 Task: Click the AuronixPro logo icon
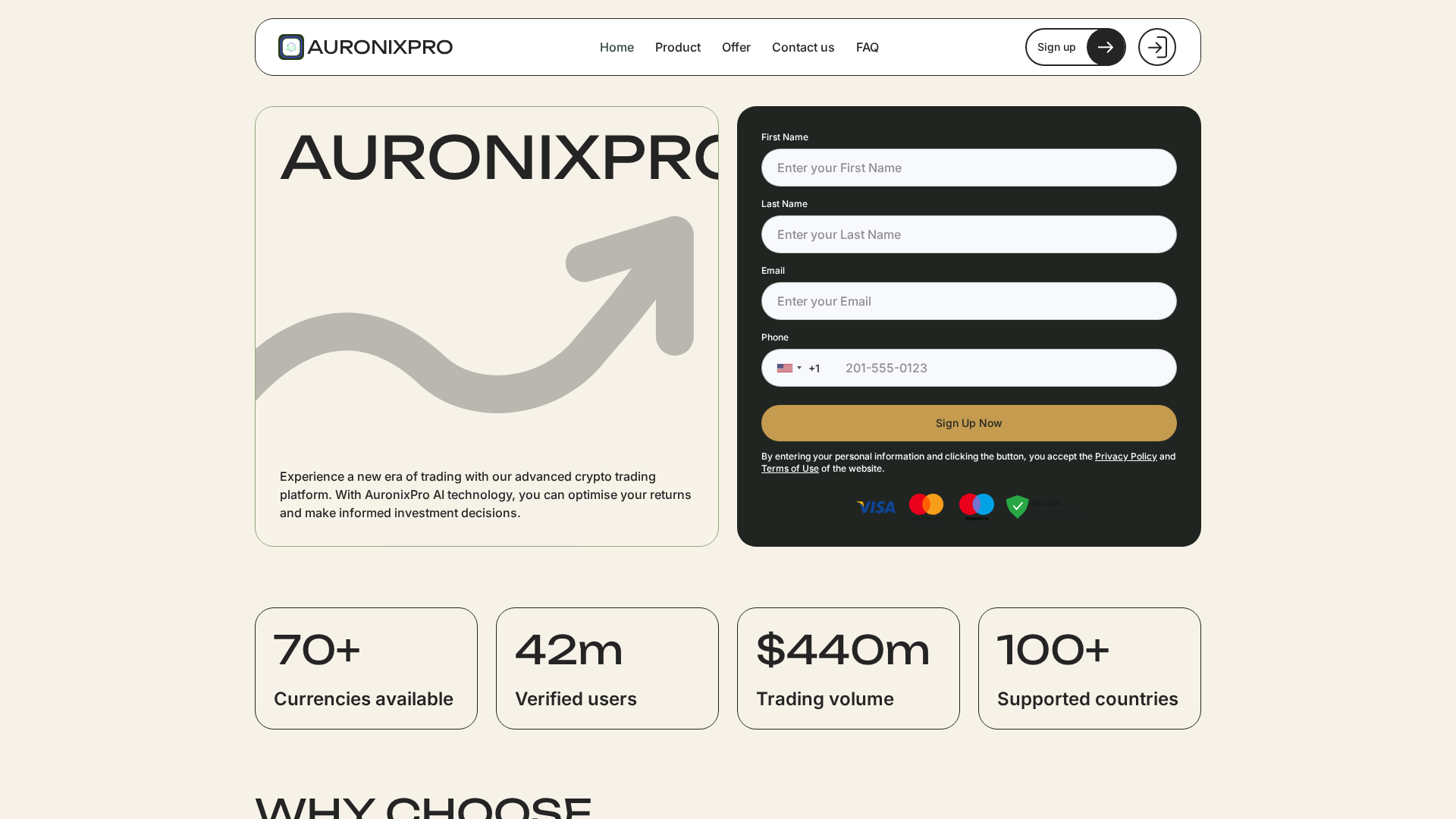[291, 47]
